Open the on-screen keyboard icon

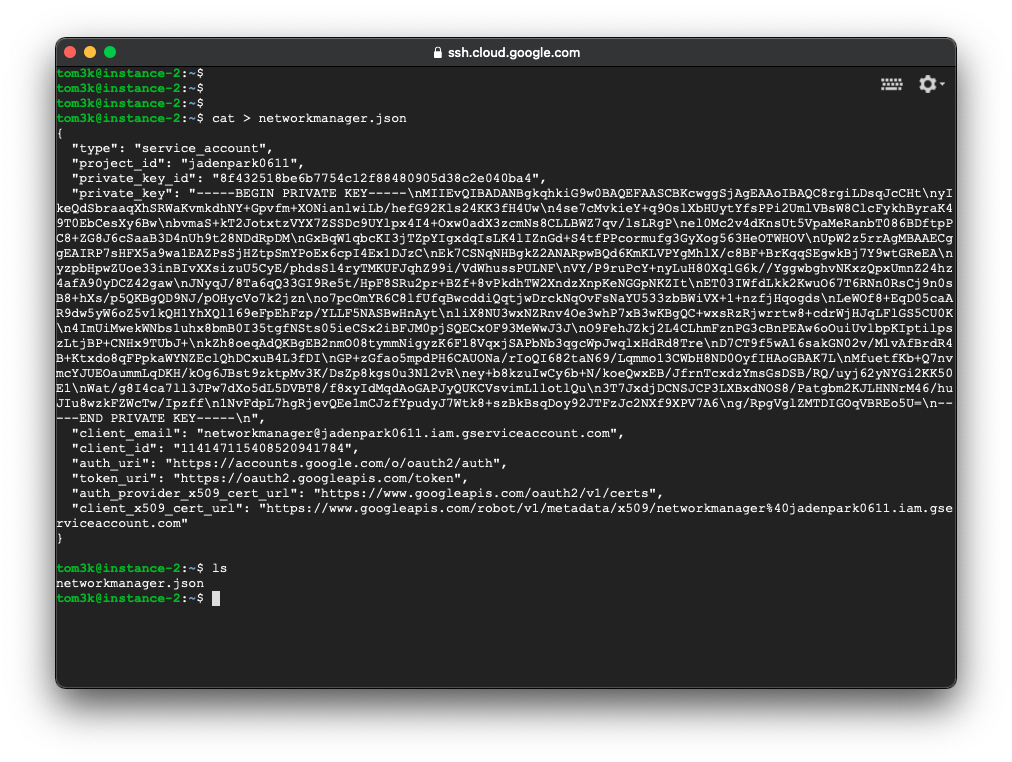tap(891, 85)
